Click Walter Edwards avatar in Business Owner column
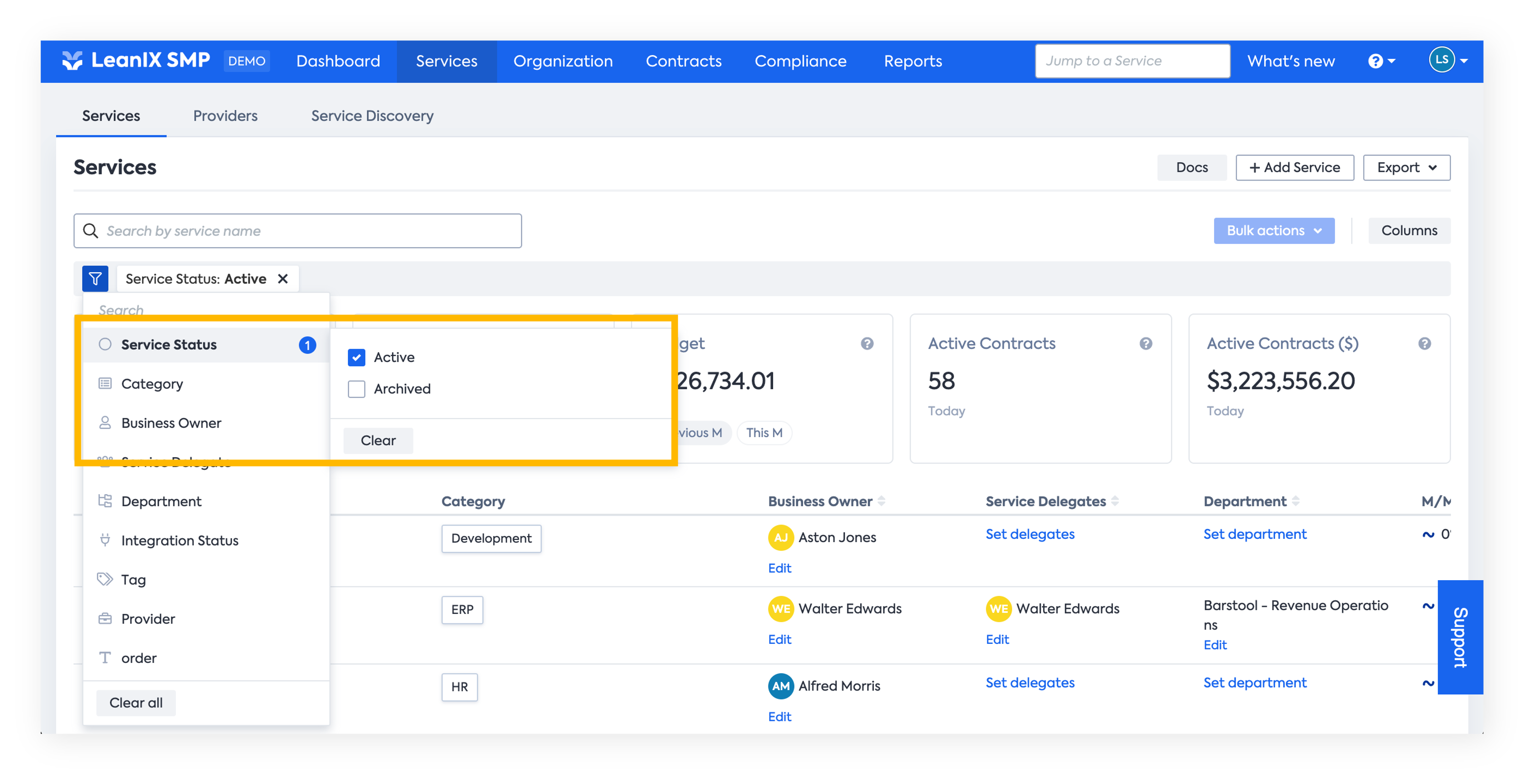This screenshot has height=784, width=1533. (x=781, y=609)
